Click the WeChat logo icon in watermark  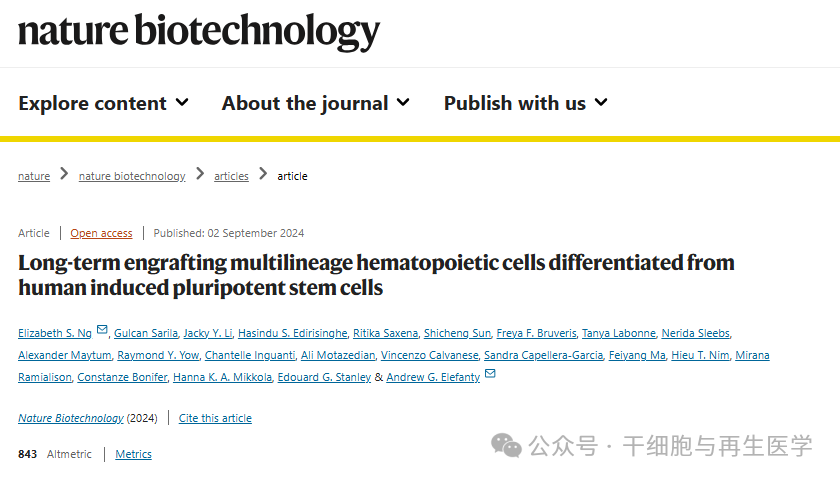click(507, 445)
